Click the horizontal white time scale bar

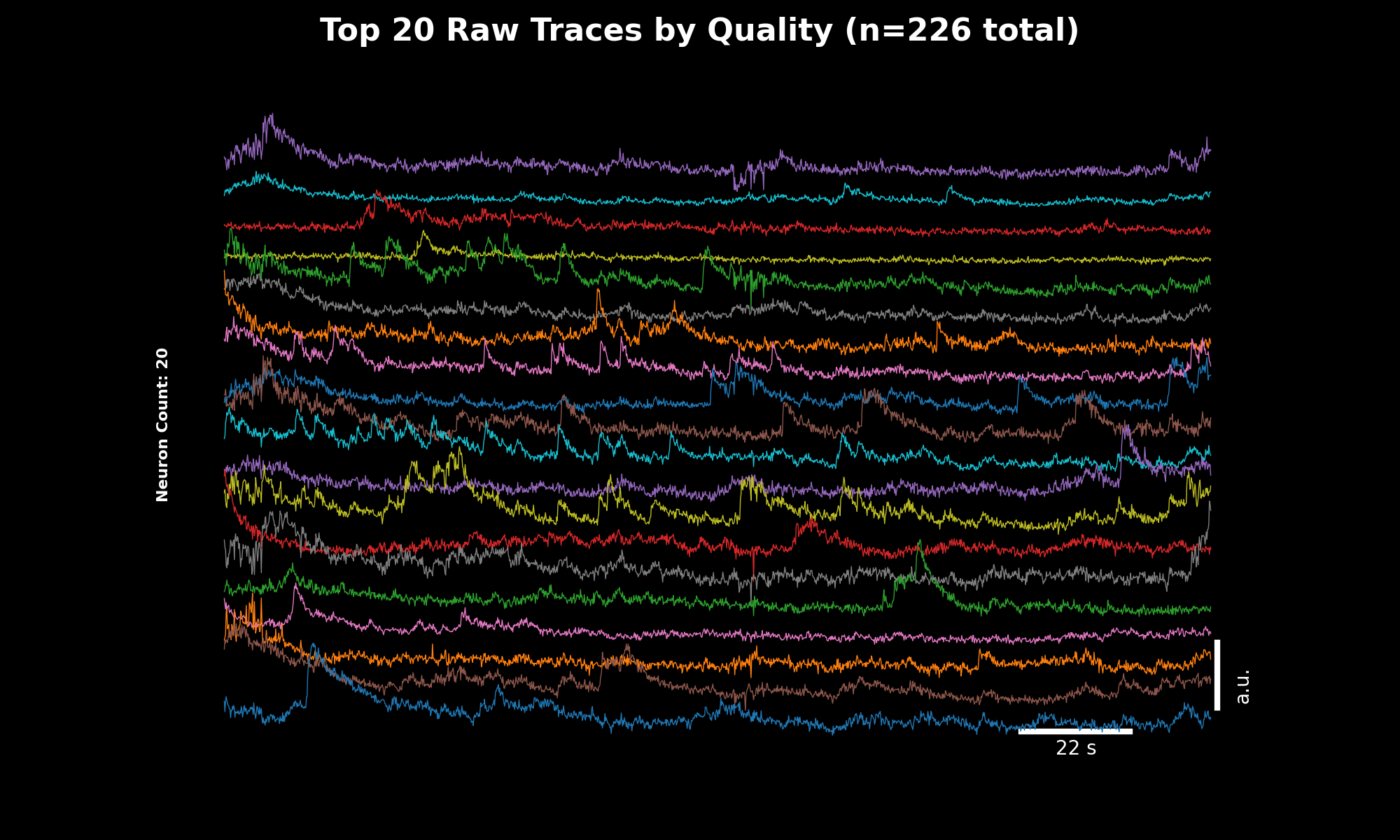[x=1075, y=731]
